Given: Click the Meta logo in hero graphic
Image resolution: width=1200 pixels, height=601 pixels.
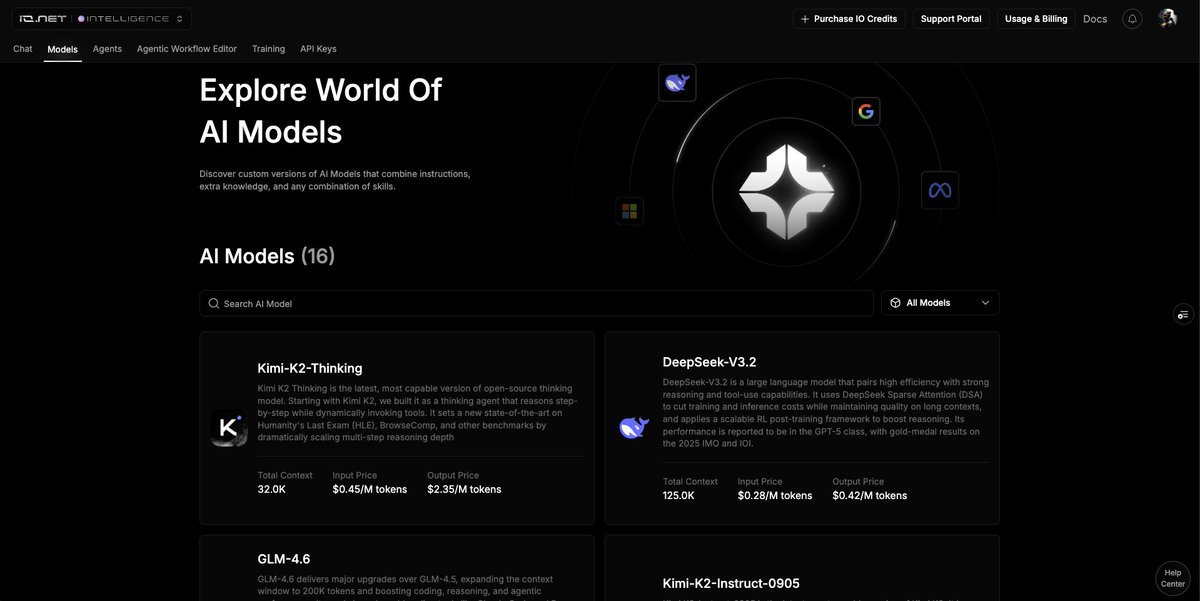Looking at the screenshot, I should (x=940, y=190).
